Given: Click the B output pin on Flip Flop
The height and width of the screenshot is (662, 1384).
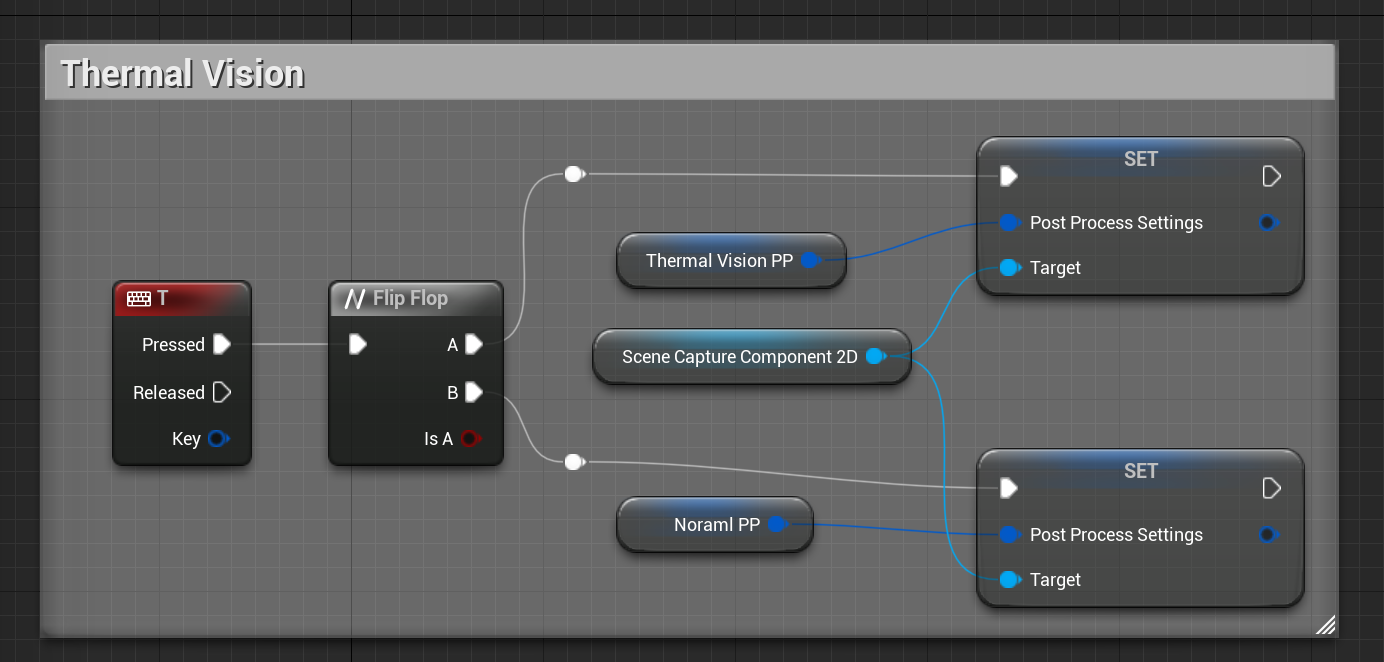Looking at the screenshot, I should [474, 392].
